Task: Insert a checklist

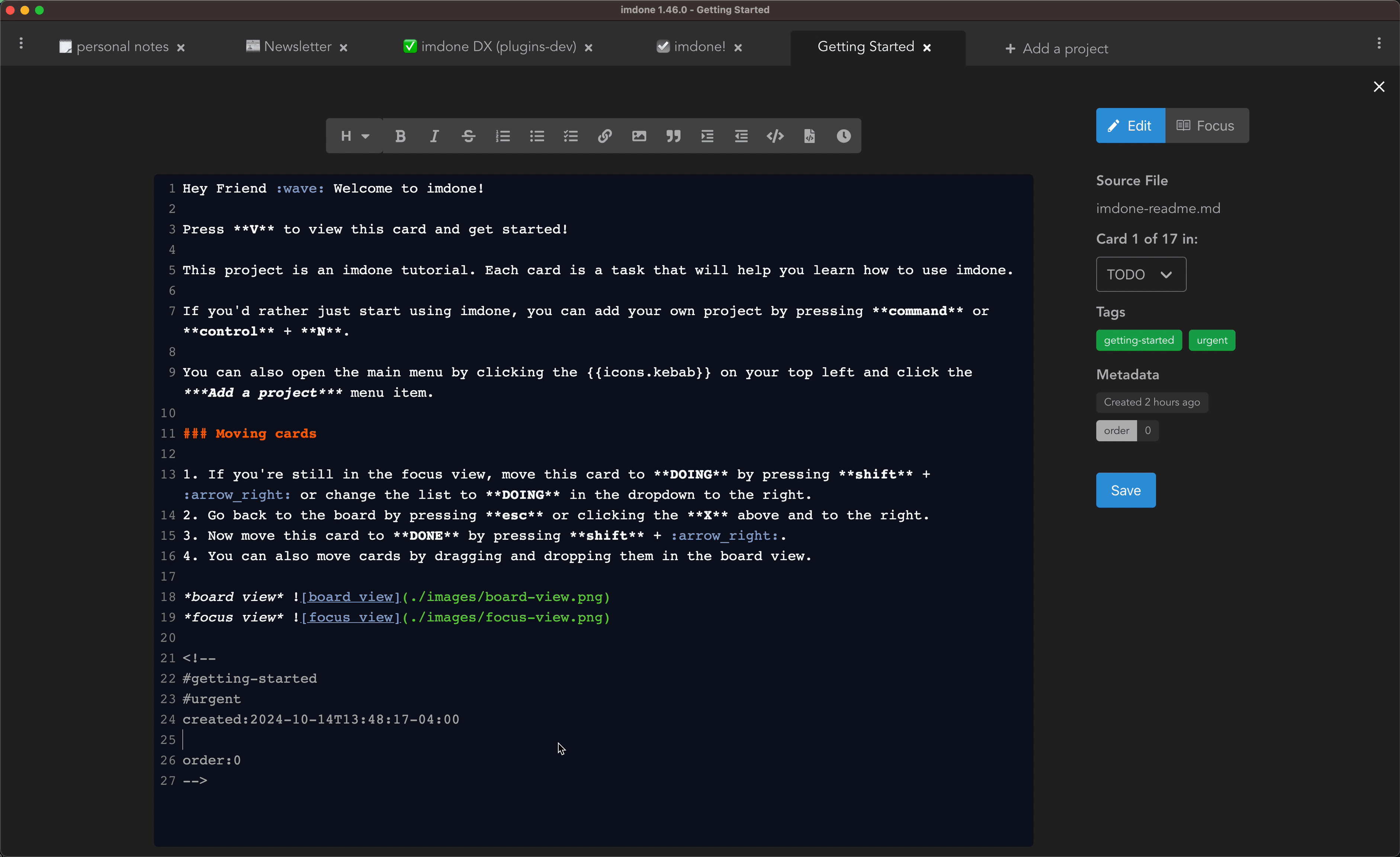Action: [x=571, y=136]
